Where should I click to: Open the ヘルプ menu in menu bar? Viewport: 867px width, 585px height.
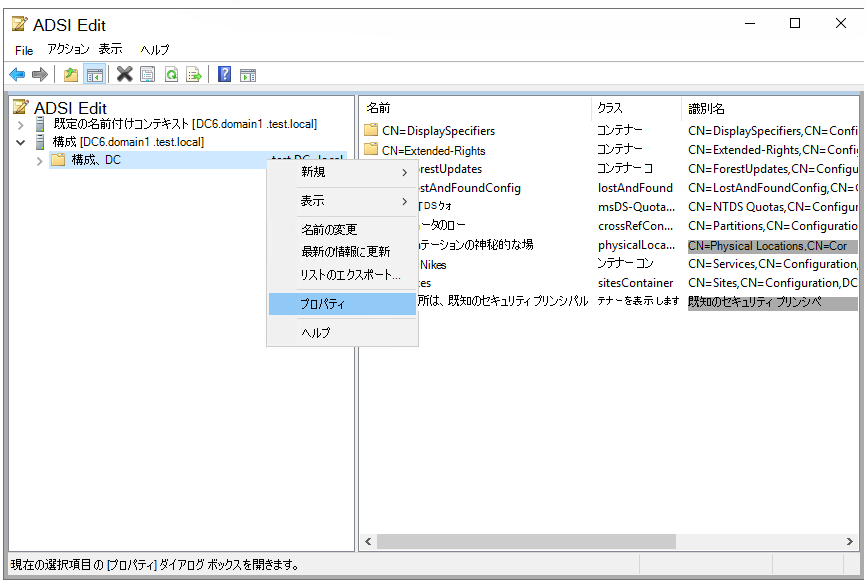click(x=155, y=50)
